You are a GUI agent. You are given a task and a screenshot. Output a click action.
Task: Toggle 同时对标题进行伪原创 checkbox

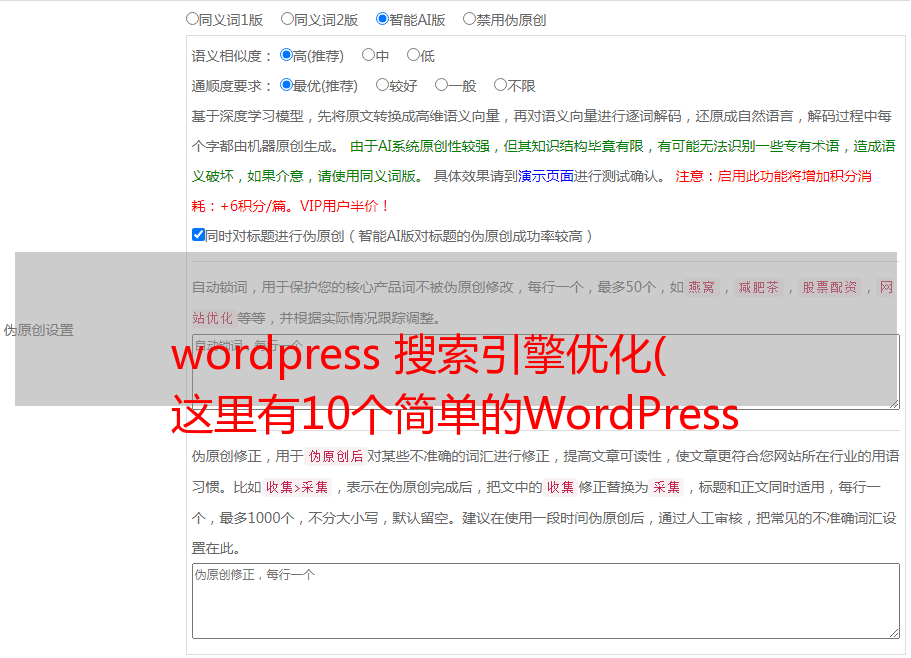tap(198, 235)
